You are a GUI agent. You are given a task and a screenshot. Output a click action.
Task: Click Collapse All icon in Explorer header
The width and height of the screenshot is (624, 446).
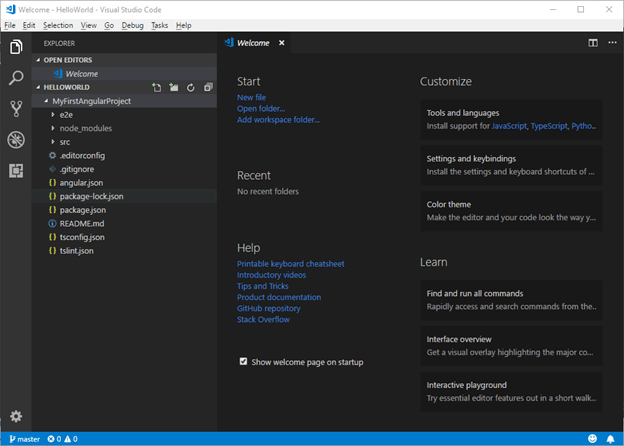(207, 87)
